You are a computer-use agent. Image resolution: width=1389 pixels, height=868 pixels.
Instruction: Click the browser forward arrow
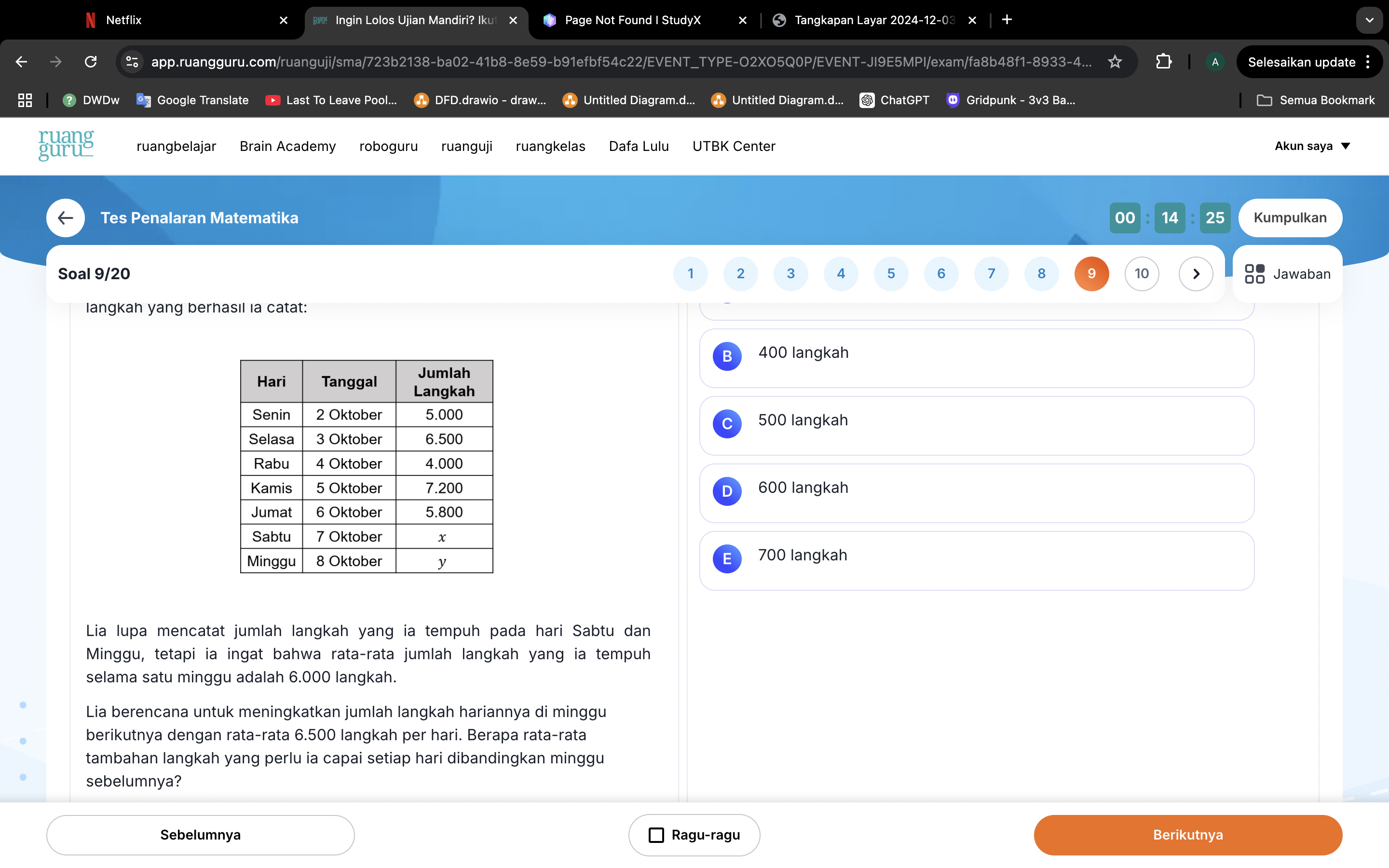pos(55,62)
